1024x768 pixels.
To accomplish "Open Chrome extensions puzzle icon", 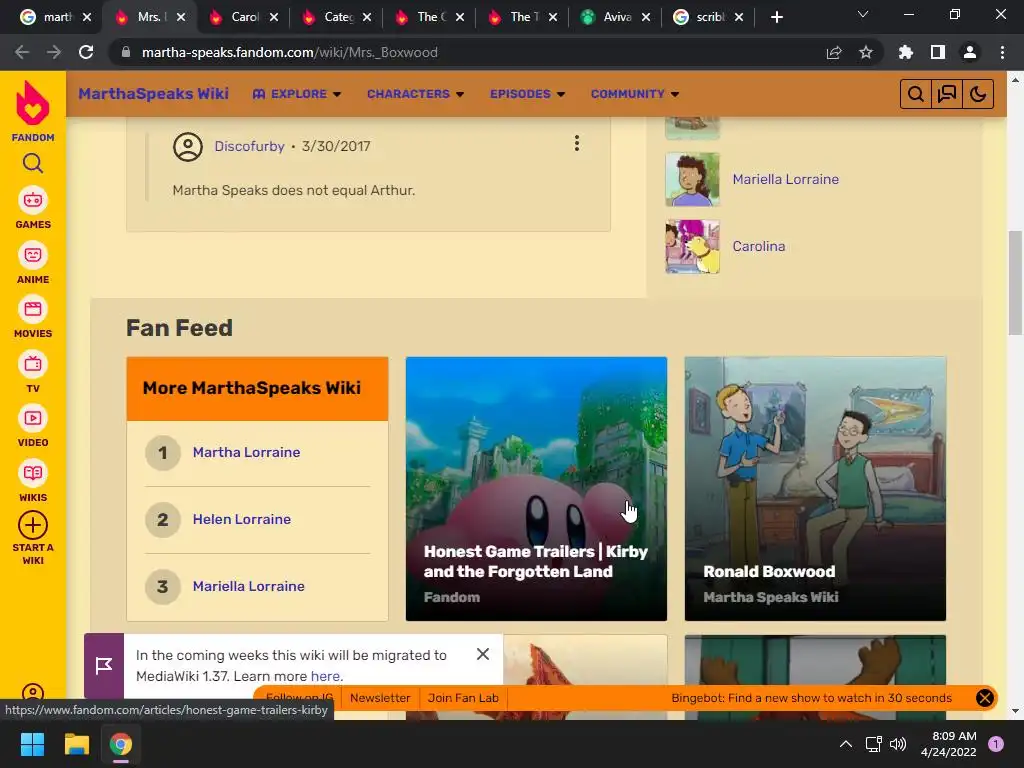I will coord(906,52).
